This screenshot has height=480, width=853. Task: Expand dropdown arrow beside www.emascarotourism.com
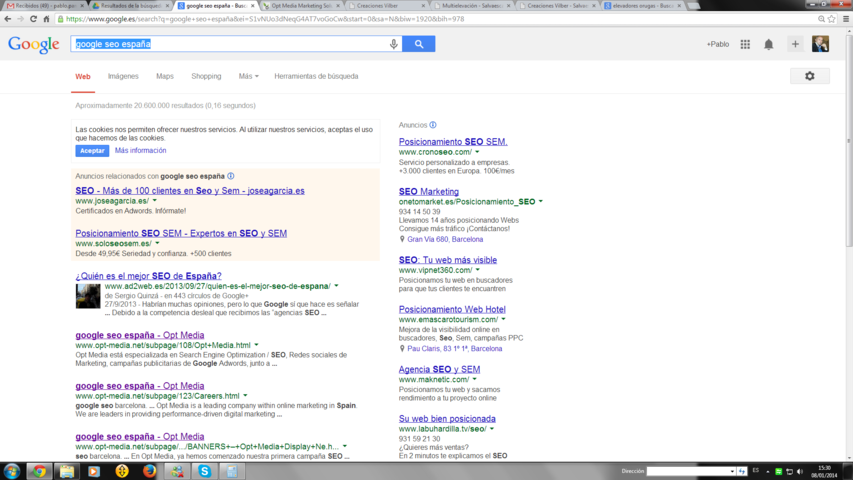pos(503,319)
